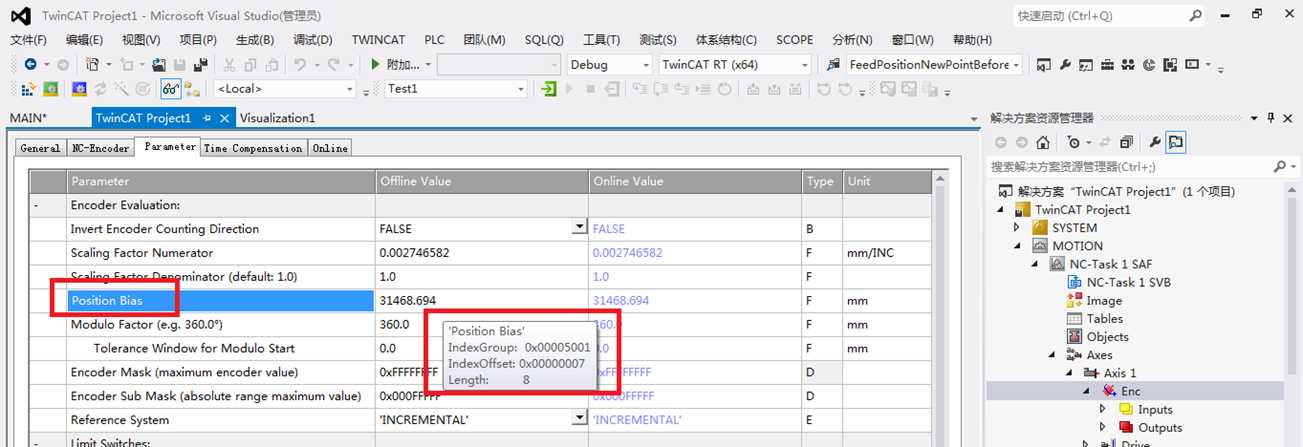Click the Scaling Factor Numerator offline value 0.002746582
Screen dimensions: 1303x447
(414, 252)
